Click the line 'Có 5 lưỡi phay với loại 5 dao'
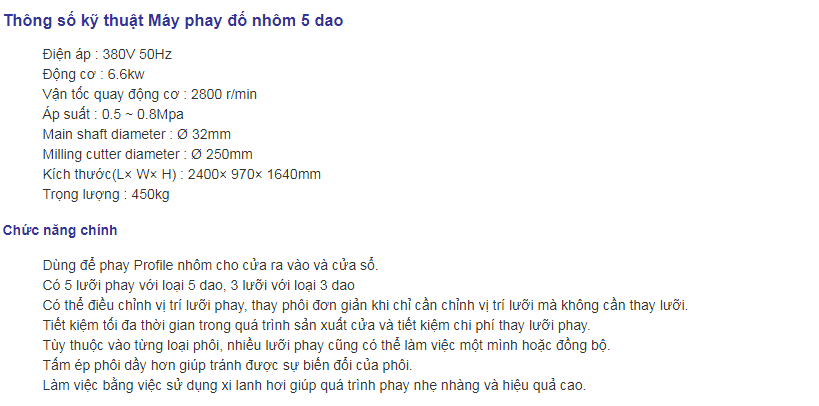Image resolution: width=819 pixels, height=406 pixels. coord(198,285)
